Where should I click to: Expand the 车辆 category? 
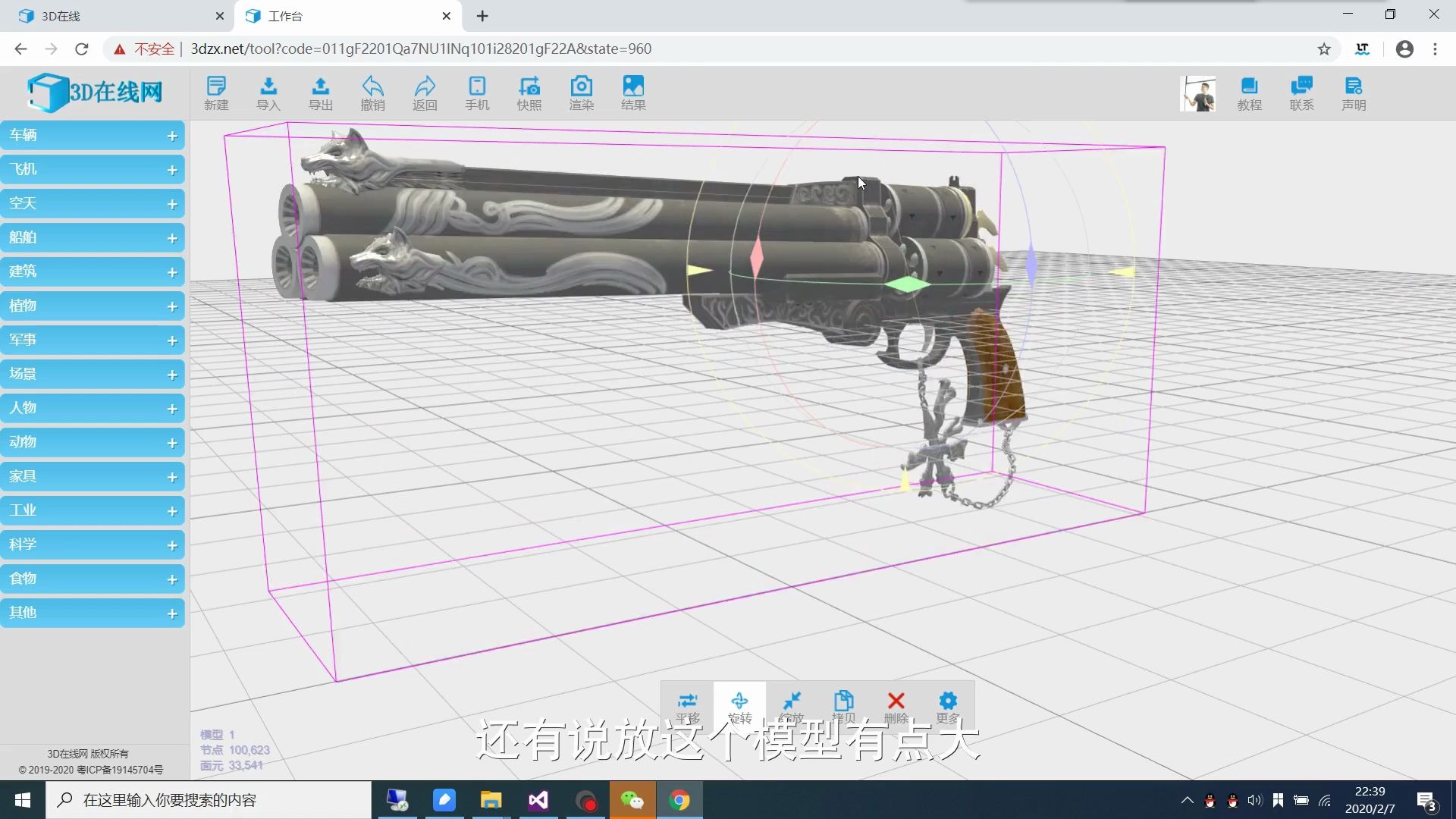click(93, 136)
